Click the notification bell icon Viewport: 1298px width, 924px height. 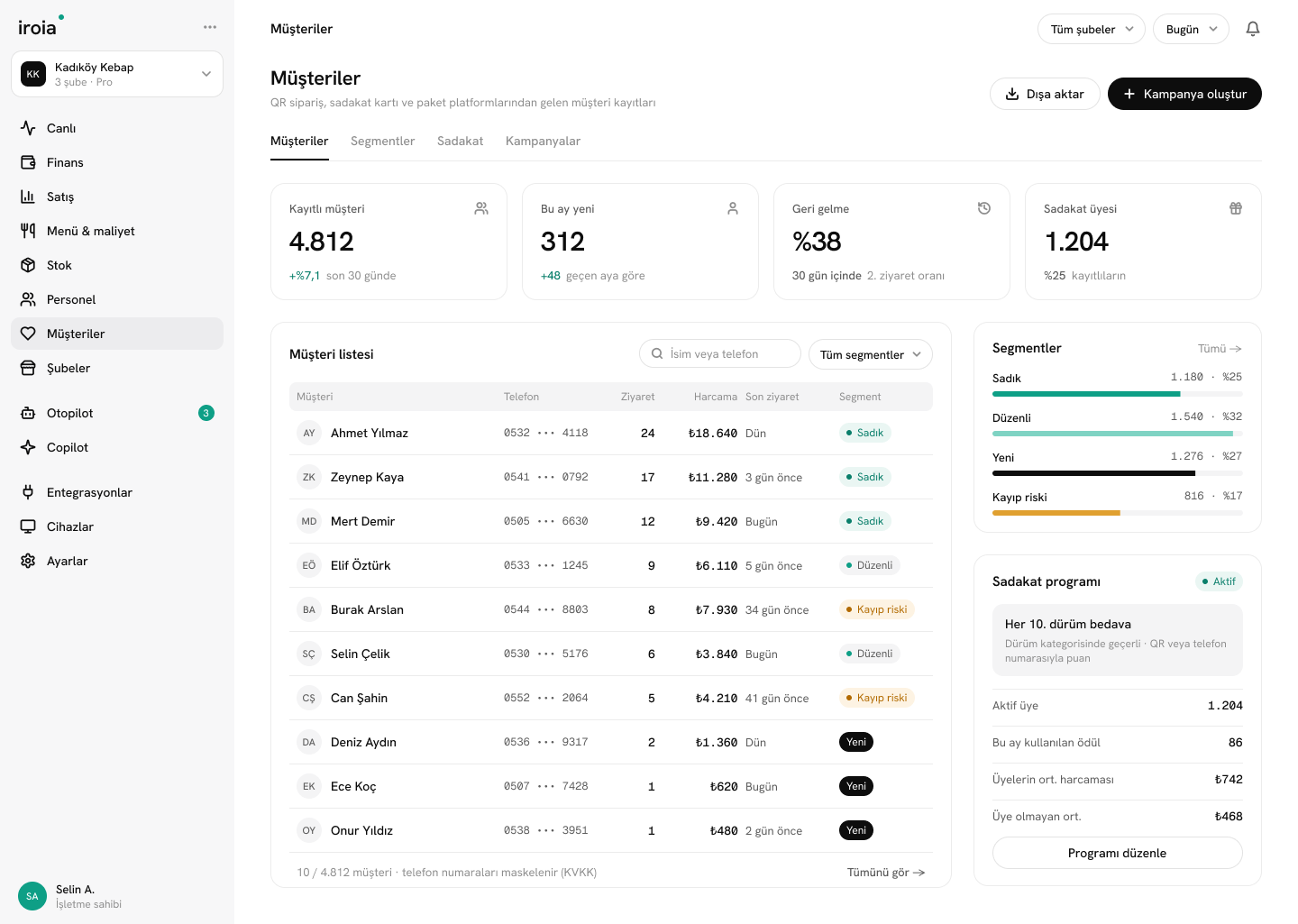[1253, 29]
